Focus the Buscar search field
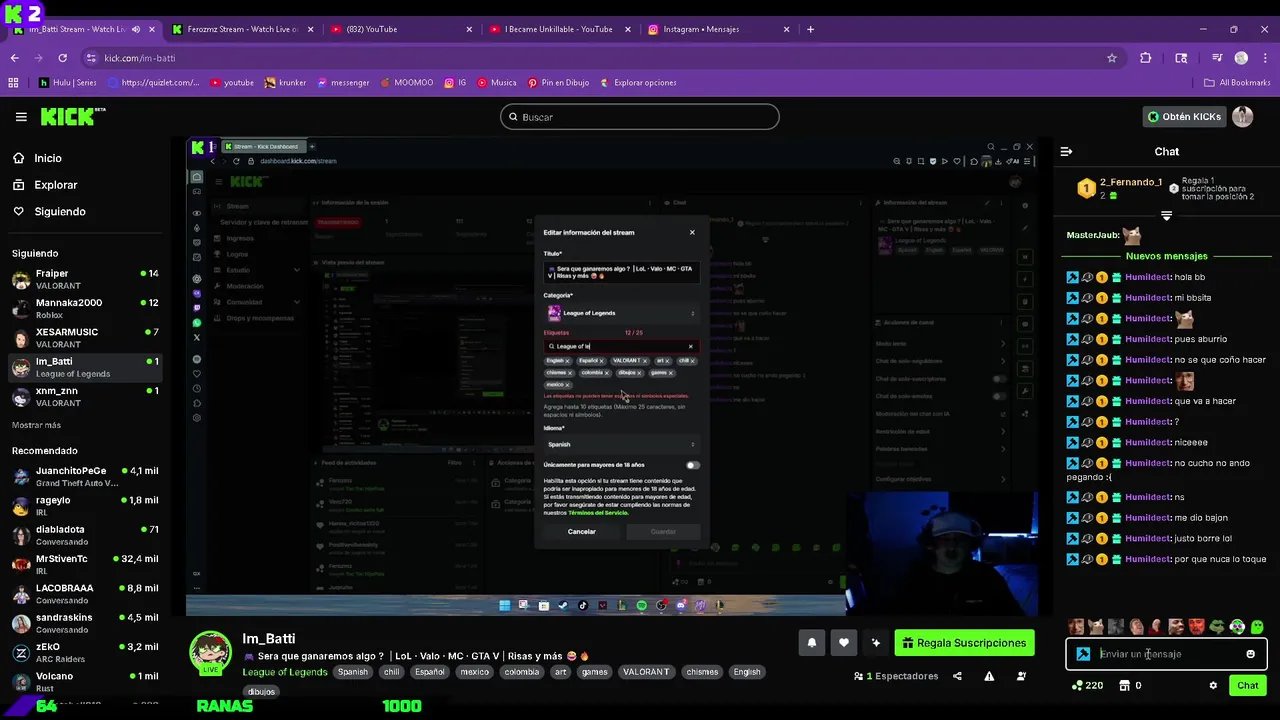1280x720 pixels. click(640, 117)
